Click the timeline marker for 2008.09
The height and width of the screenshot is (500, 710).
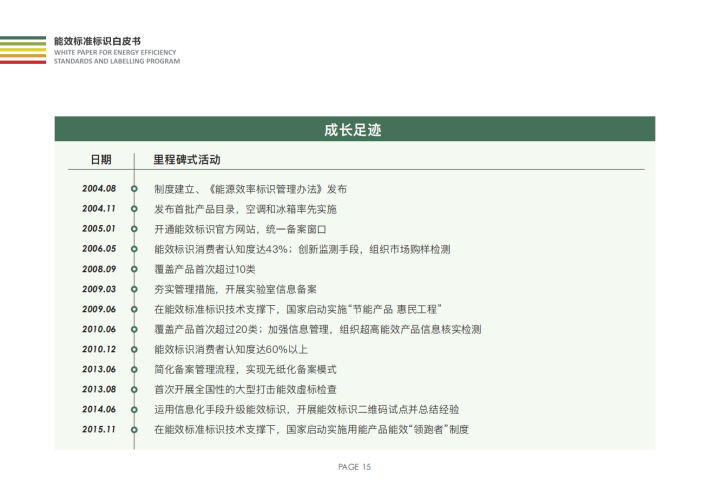(134, 269)
